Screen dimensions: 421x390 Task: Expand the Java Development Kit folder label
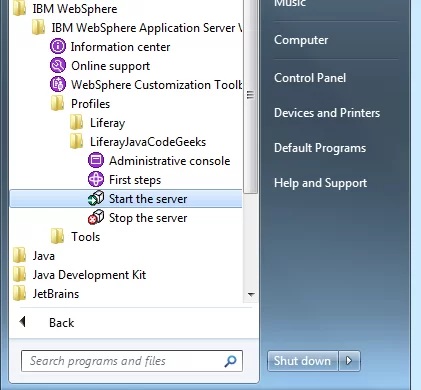[x=89, y=275]
